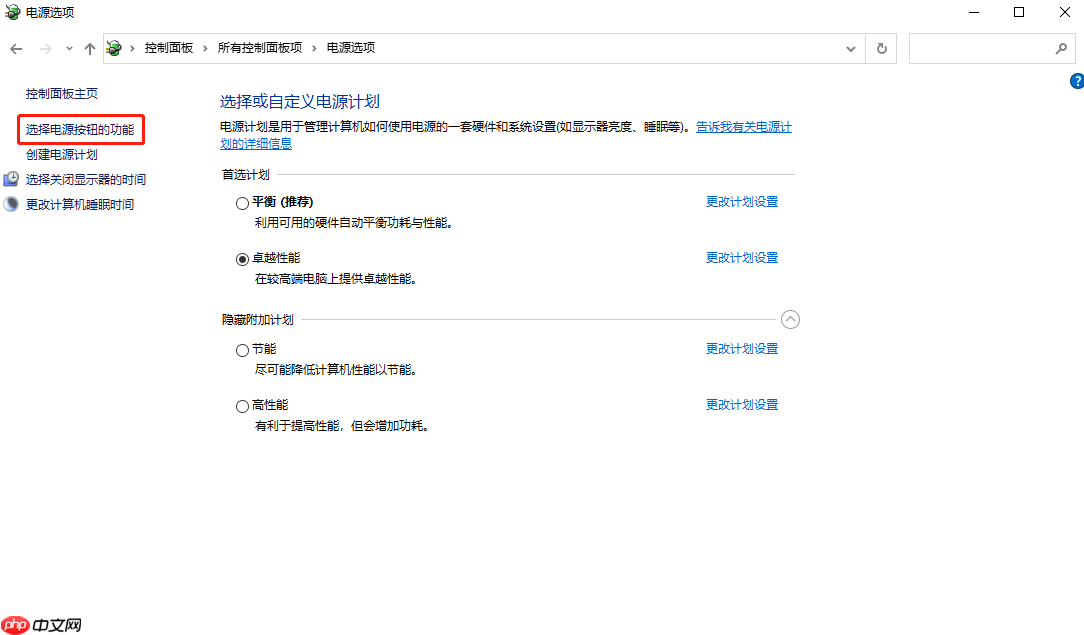Open 更改计划设置 for 卓越性能
The image size is (1084, 635).
(742, 257)
